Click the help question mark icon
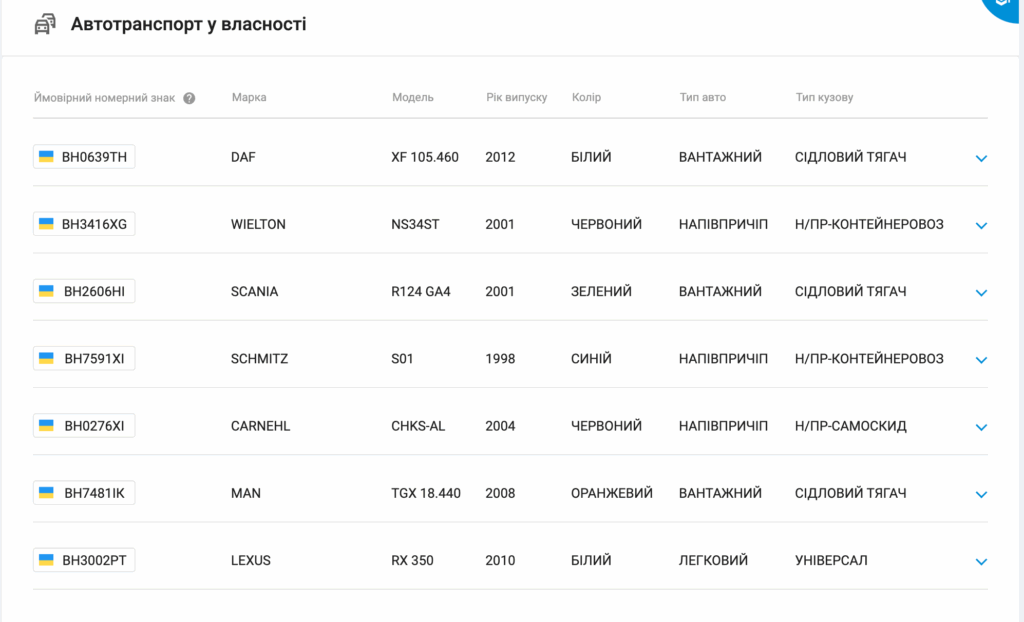 point(189,98)
